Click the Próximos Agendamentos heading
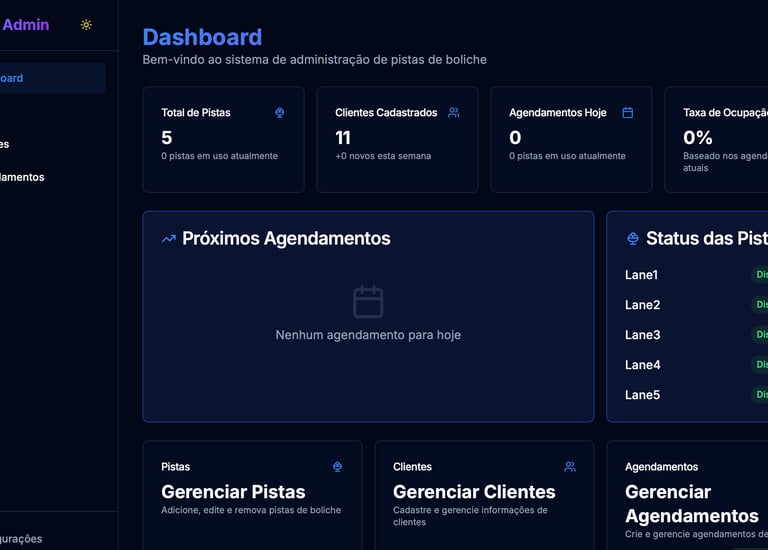 pos(286,239)
